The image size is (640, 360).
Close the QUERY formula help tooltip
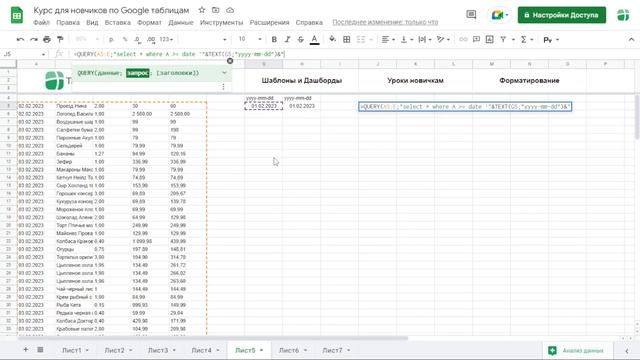[230, 61]
